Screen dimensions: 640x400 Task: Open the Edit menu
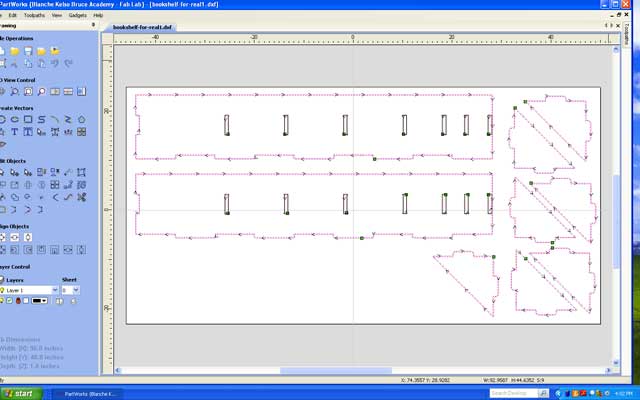[13, 15]
